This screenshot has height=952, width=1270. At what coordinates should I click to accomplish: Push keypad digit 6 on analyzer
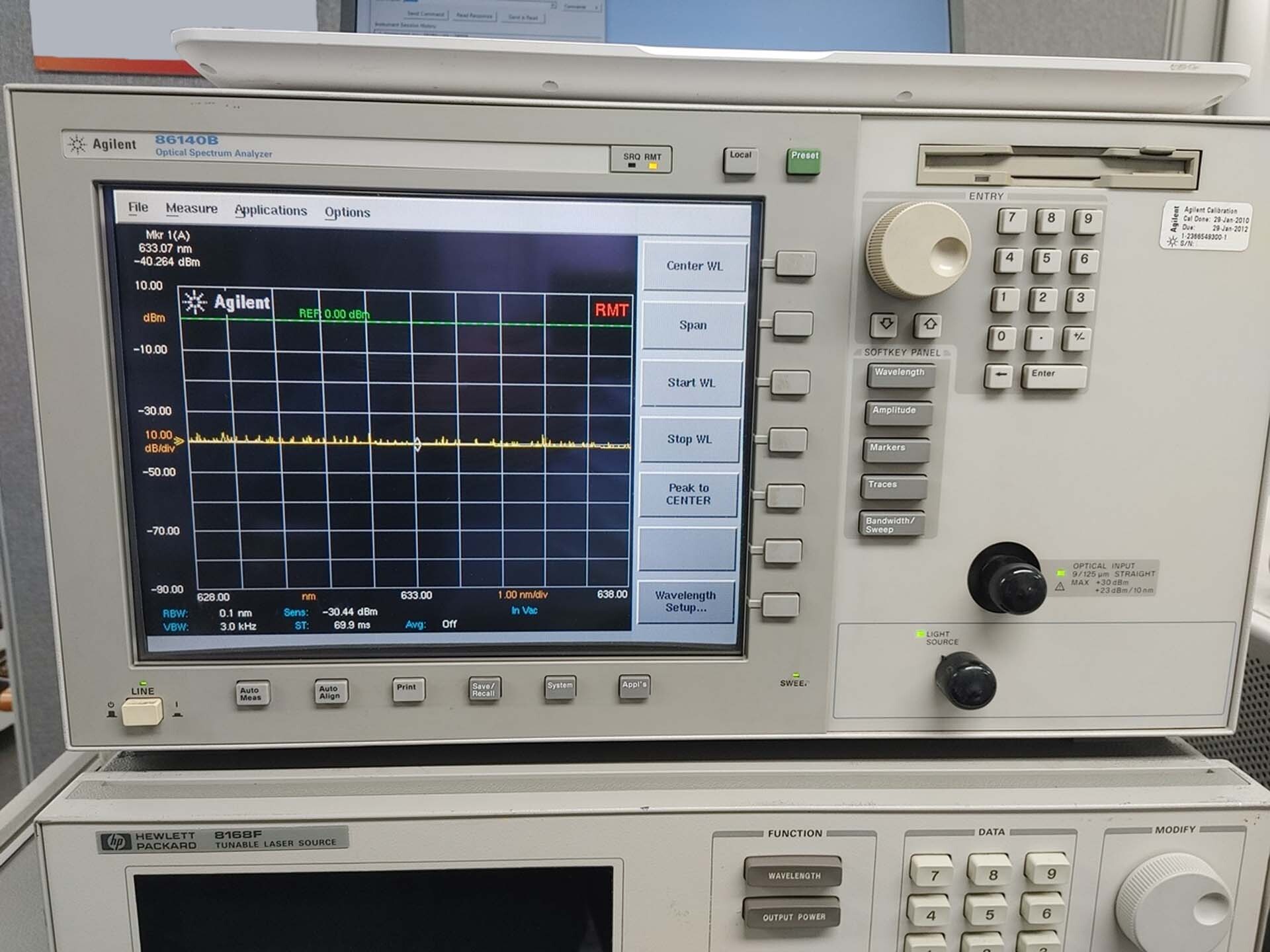pos(1084,261)
